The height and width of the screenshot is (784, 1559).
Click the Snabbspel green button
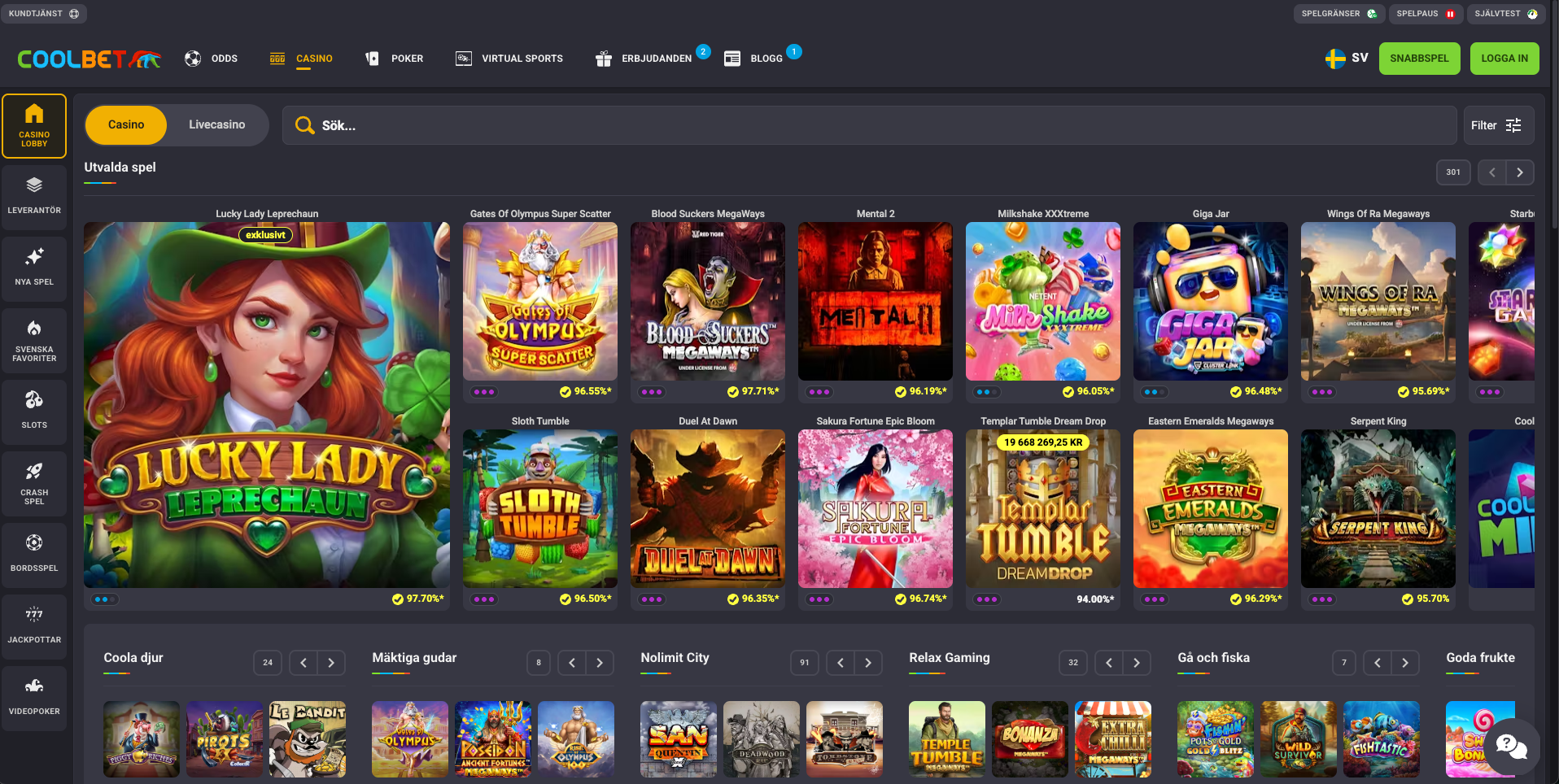click(x=1419, y=59)
